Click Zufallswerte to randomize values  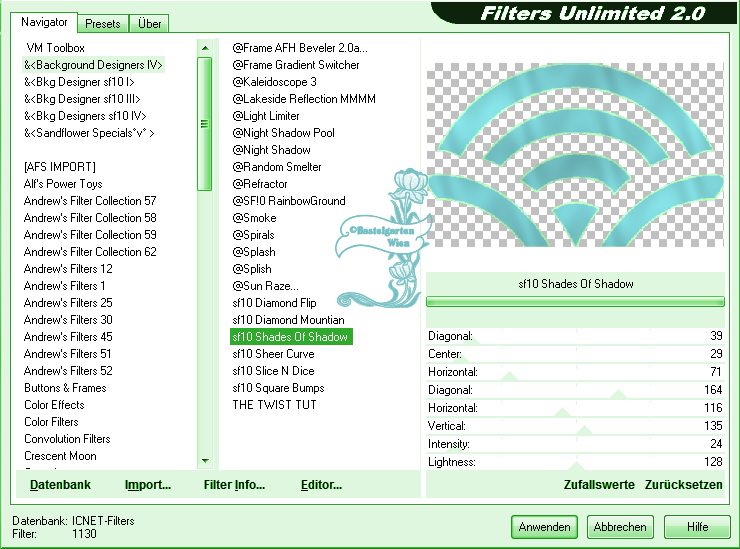tap(599, 485)
